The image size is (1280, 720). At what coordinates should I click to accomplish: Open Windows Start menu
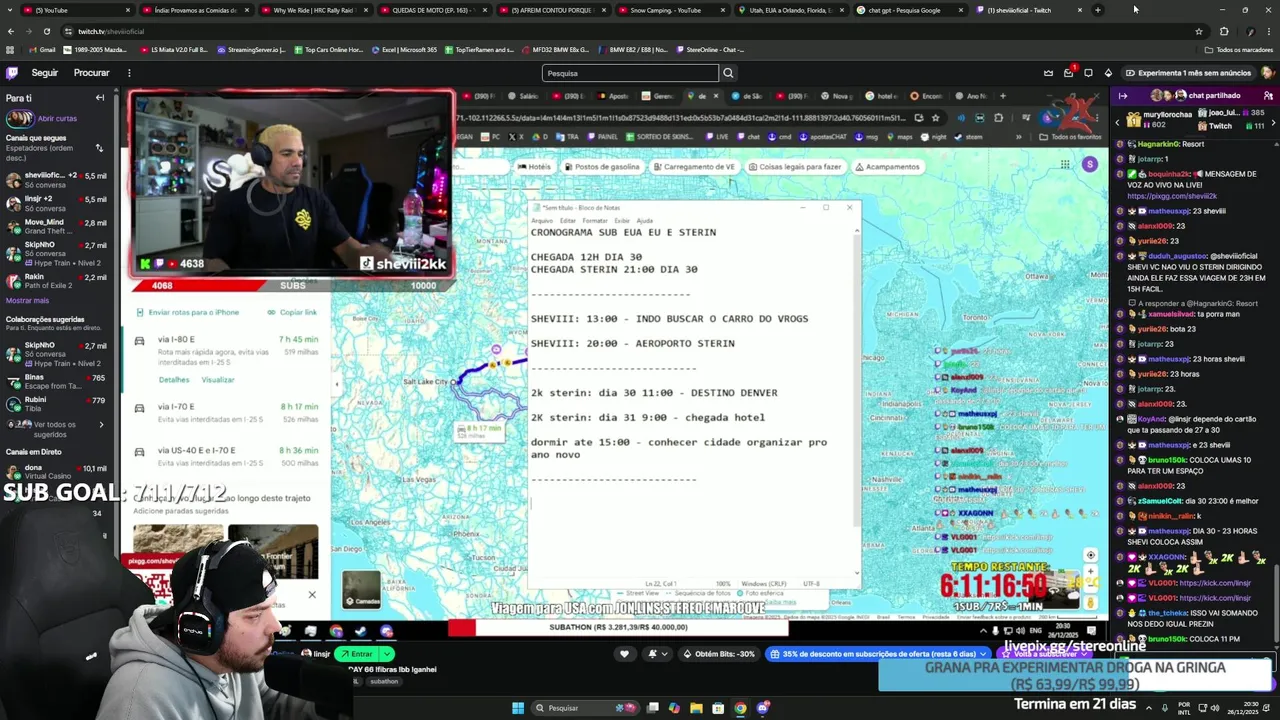coord(518,708)
